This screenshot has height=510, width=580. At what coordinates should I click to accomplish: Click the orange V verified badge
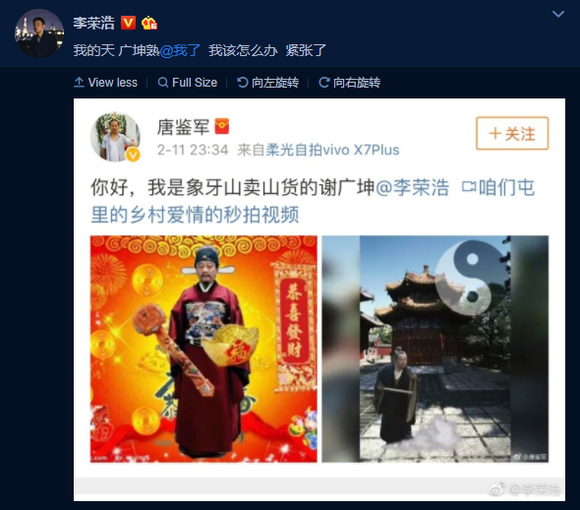coord(128,23)
